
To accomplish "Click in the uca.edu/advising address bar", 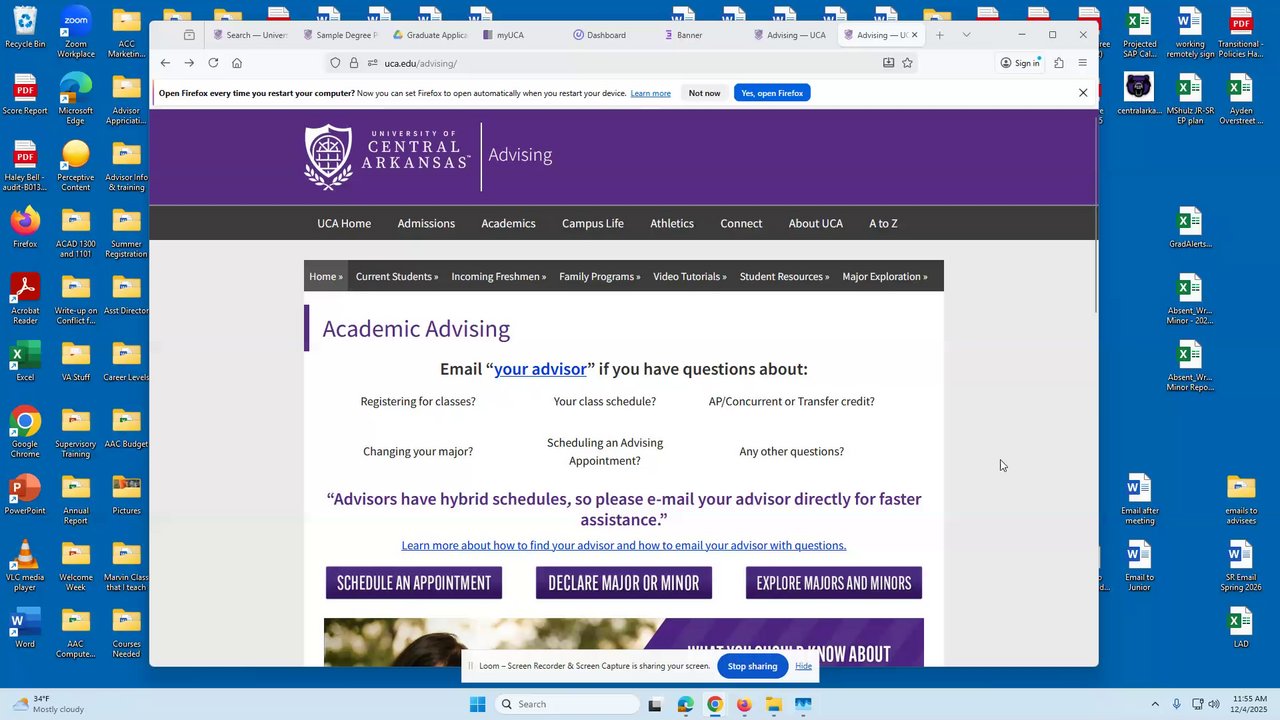I will pyautogui.click(x=620, y=63).
